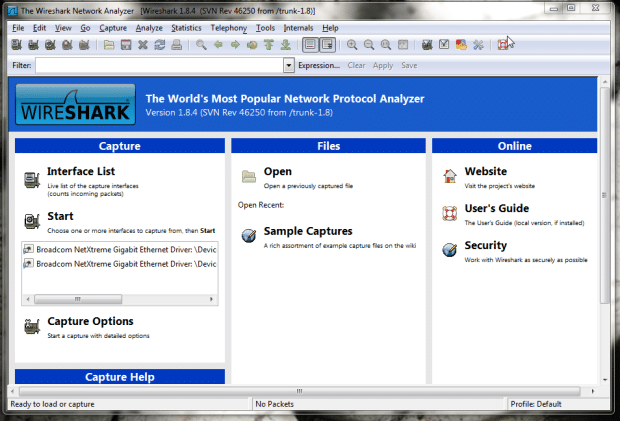Open Capture Filters from the toolbar icon
This screenshot has height=421, width=620.
[427, 45]
